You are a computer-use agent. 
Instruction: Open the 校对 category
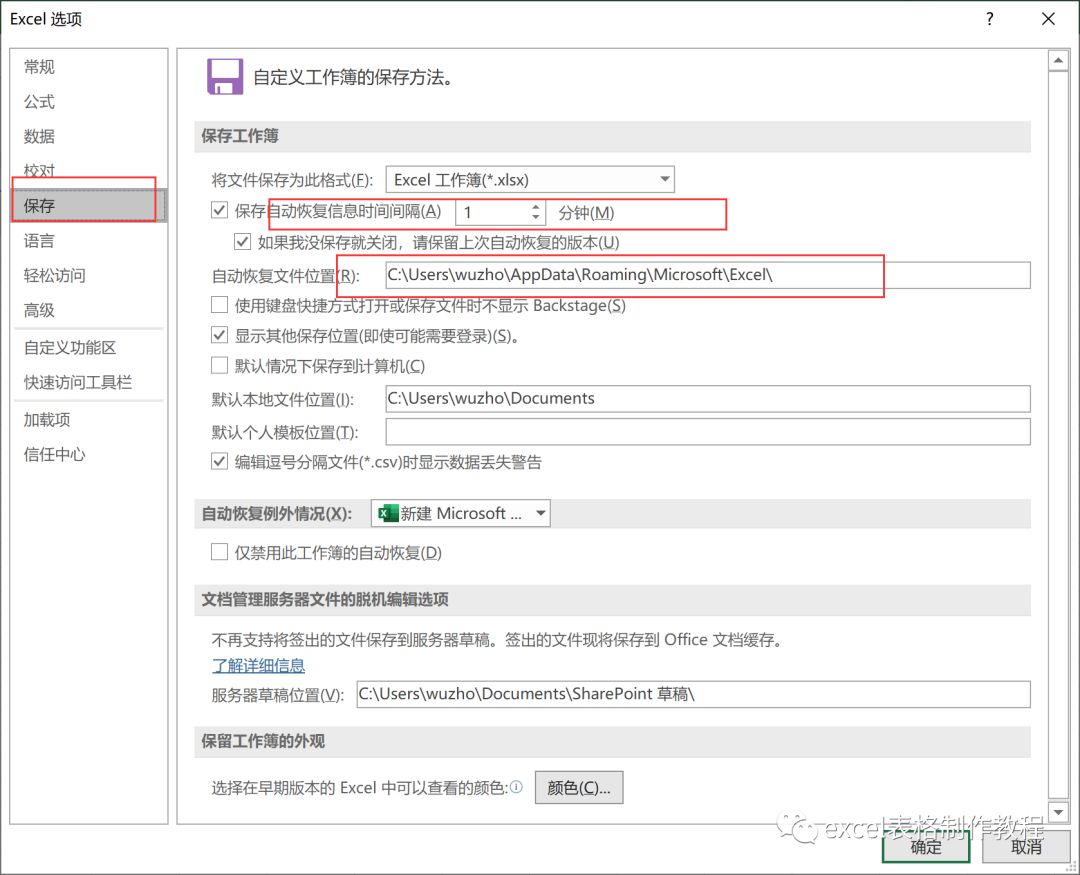(x=39, y=170)
